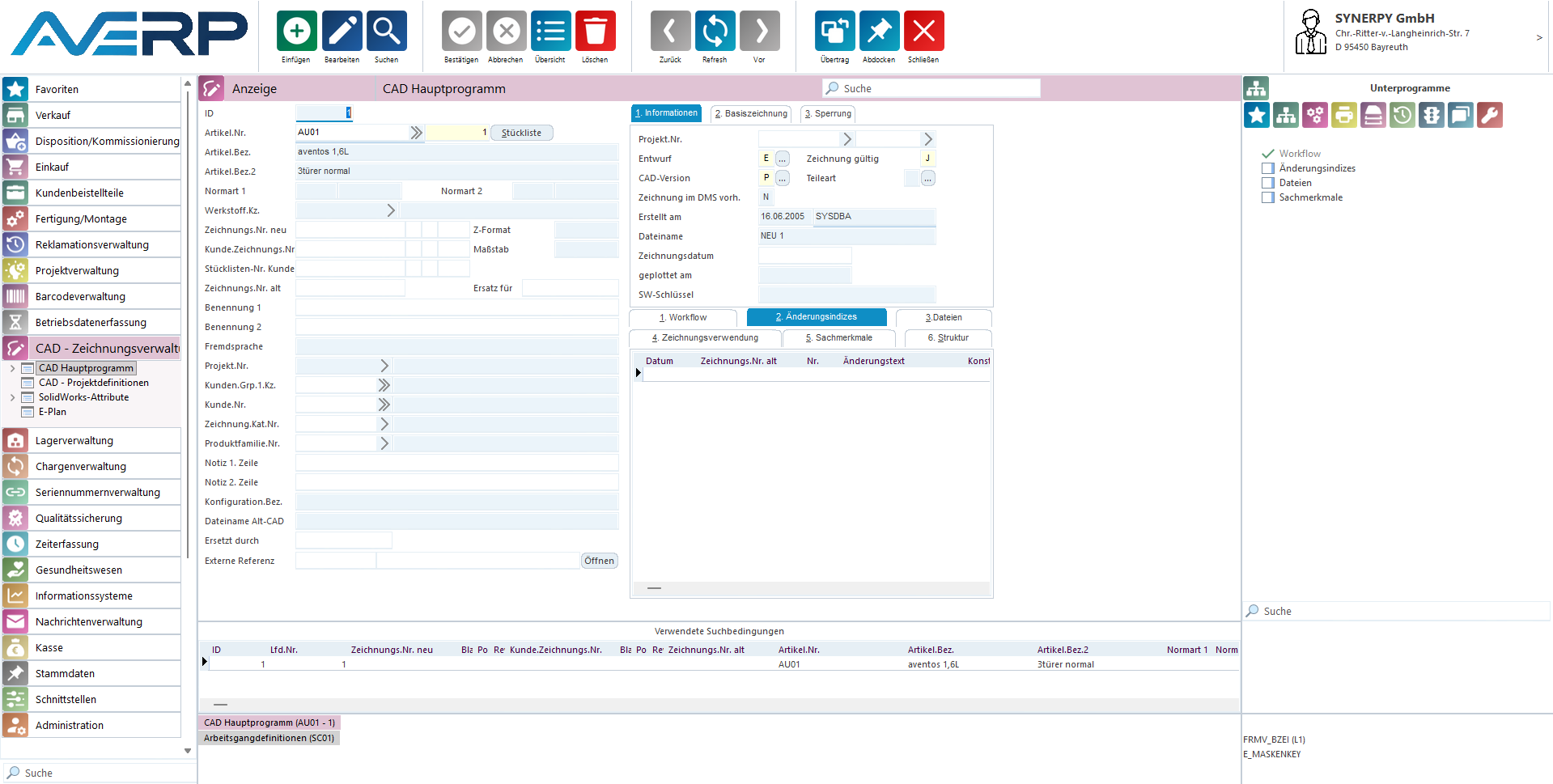Open the Übersicht list icon

click(550, 32)
